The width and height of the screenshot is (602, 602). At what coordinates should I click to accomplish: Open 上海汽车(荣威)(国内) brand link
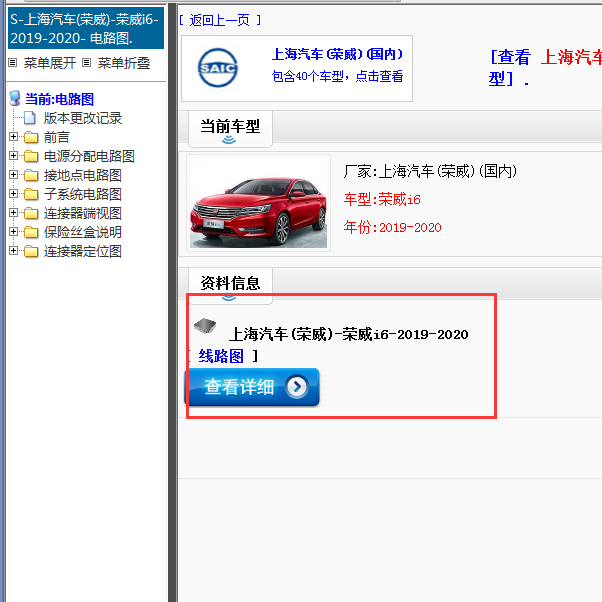[337, 54]
